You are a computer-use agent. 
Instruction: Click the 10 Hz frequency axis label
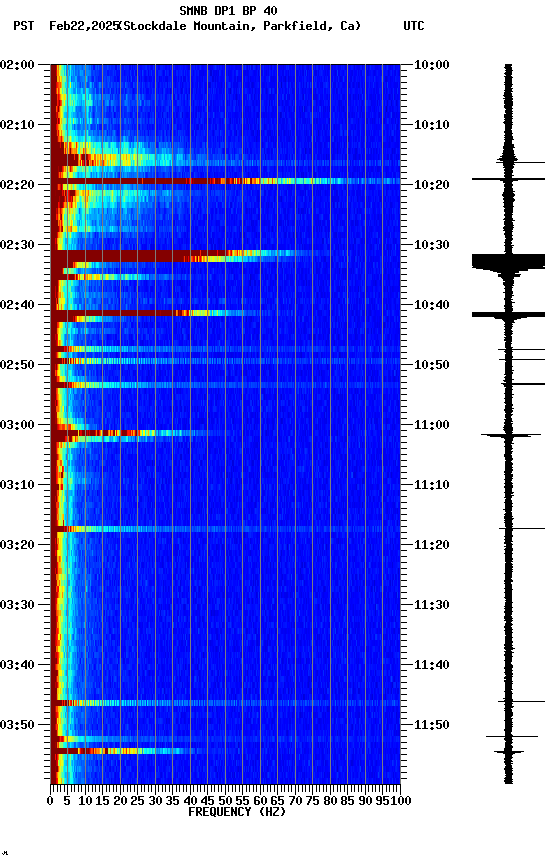point(85,801)
